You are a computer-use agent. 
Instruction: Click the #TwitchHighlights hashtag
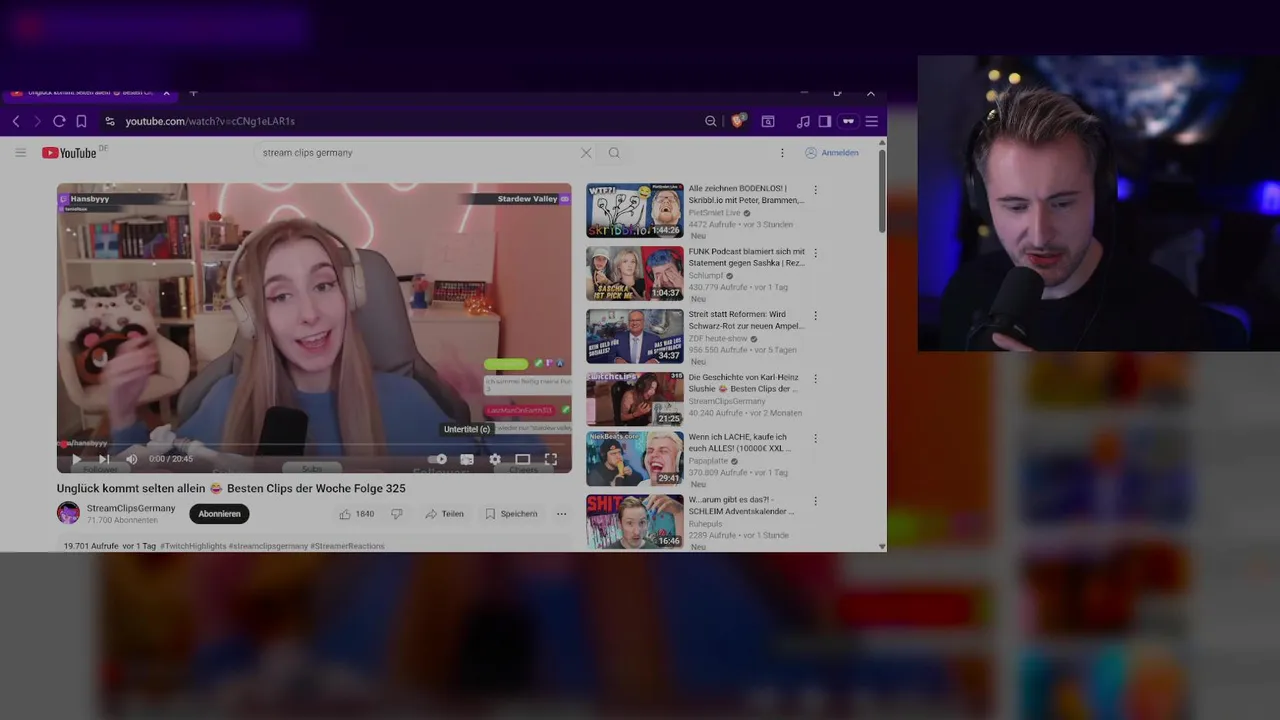[192, 546]
